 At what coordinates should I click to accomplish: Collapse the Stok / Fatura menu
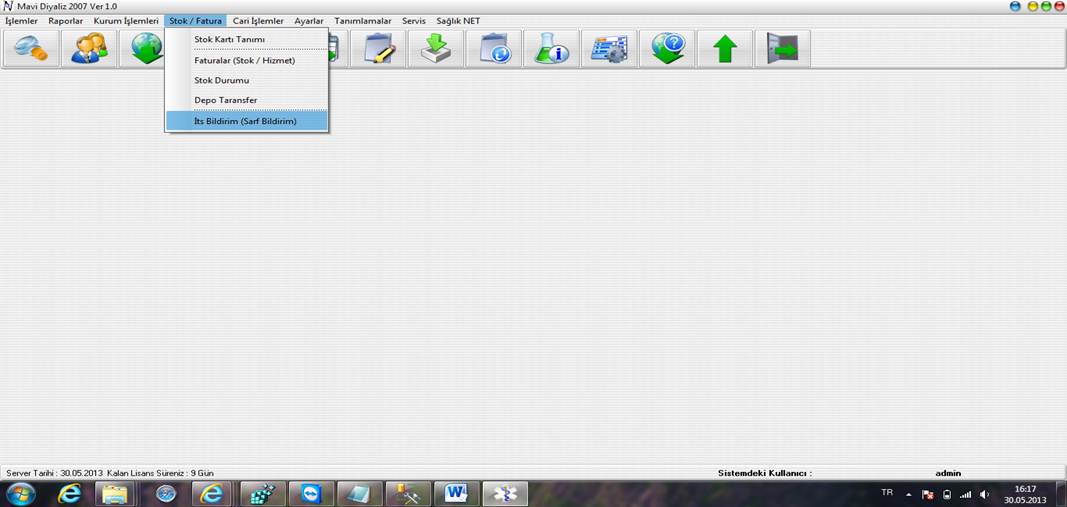[x=195, y=21]
